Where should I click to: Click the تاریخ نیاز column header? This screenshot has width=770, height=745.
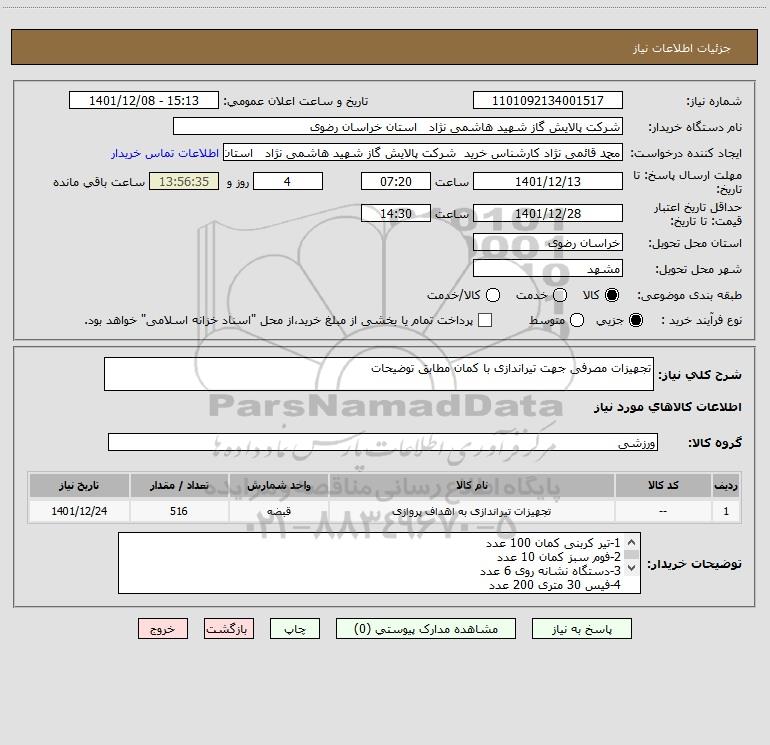click(x=79, y=485)
